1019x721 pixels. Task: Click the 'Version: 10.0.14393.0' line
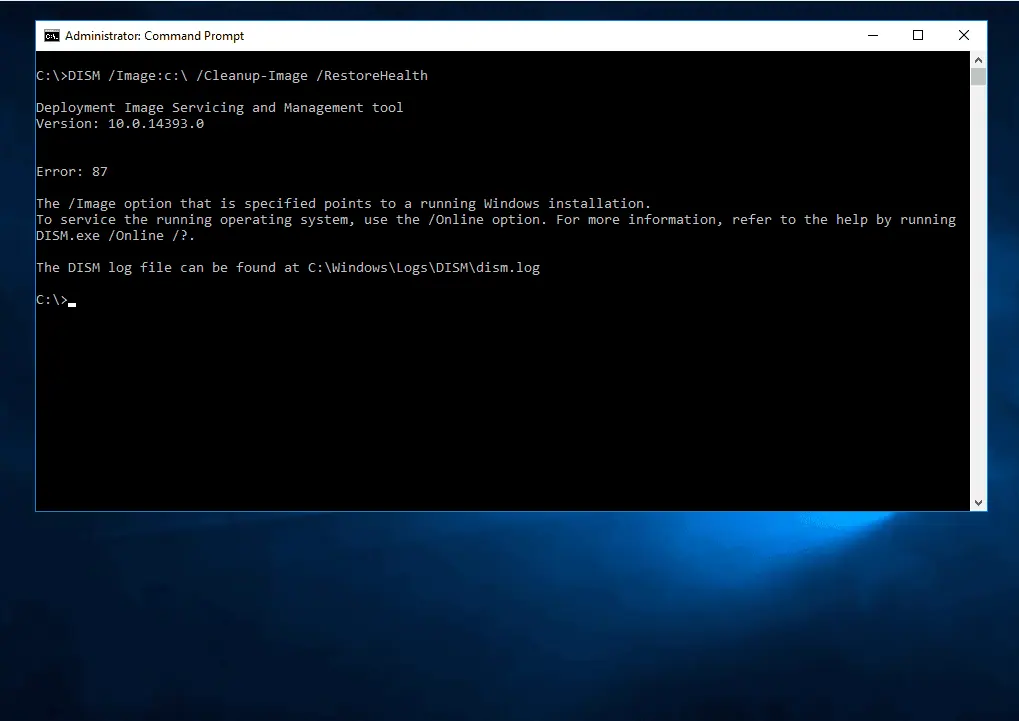120,124
